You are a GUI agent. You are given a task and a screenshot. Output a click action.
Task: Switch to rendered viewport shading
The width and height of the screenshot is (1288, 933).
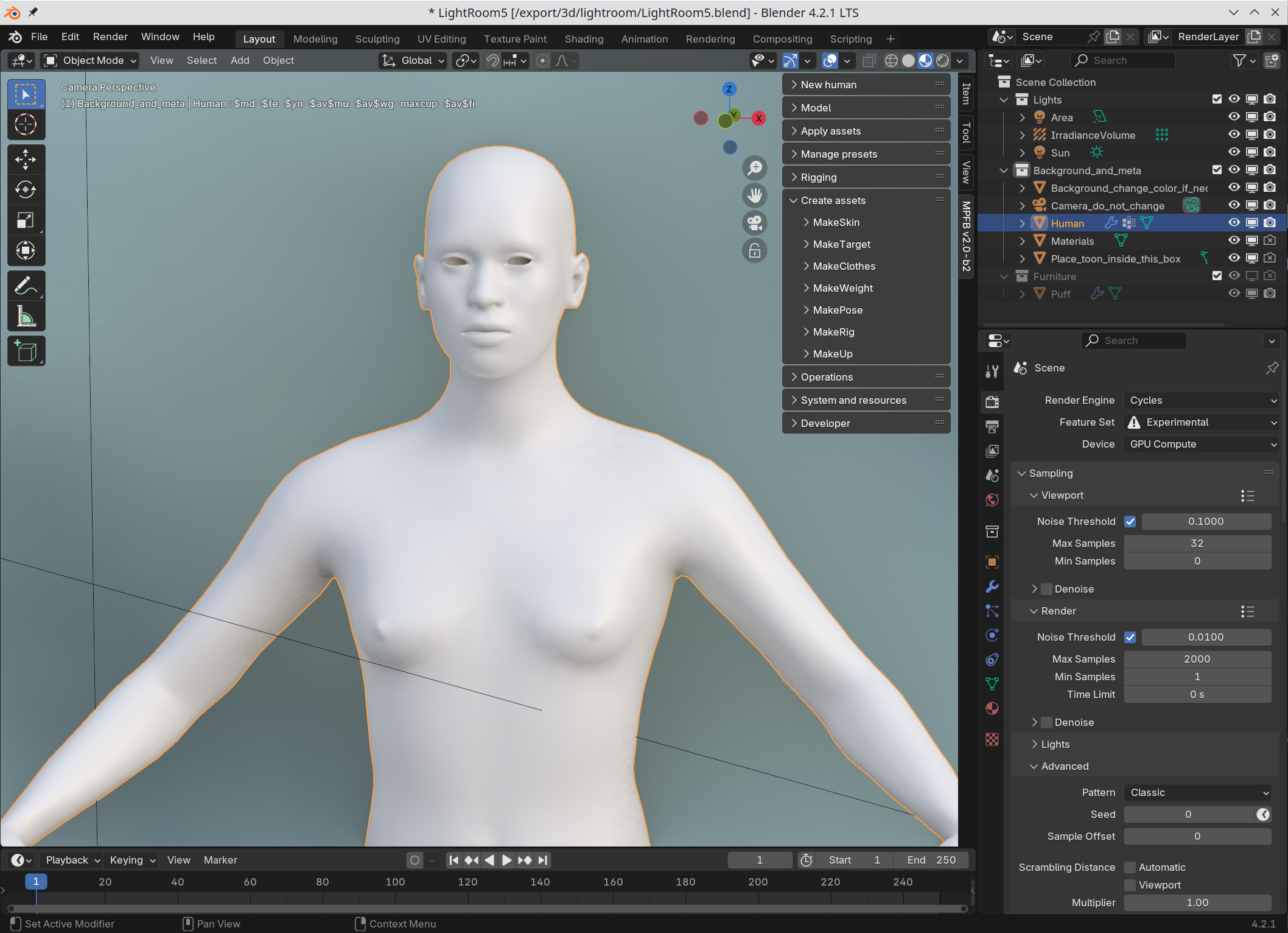point(943,60)
